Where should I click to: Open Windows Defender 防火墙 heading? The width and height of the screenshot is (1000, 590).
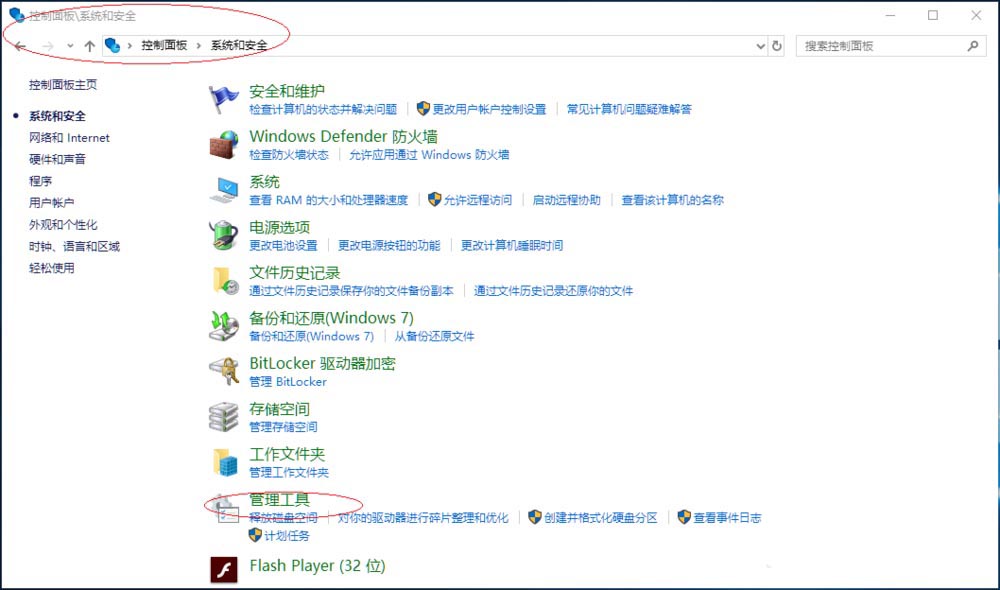[x=344, y=136]
